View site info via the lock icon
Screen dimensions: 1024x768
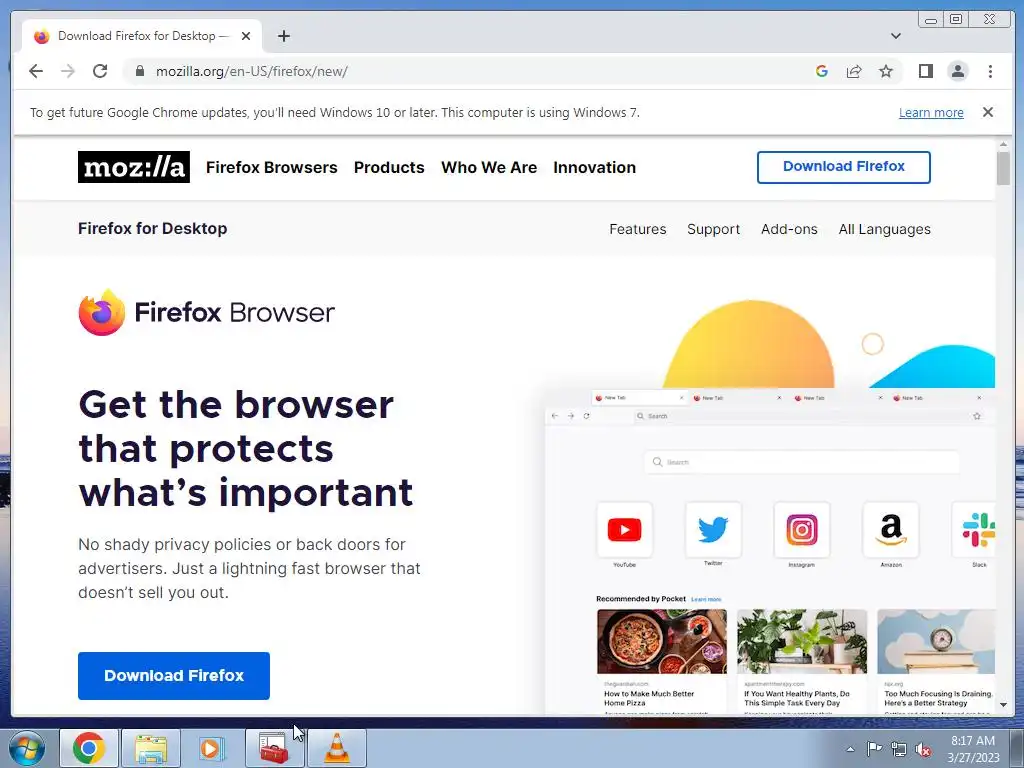[140, 71]
